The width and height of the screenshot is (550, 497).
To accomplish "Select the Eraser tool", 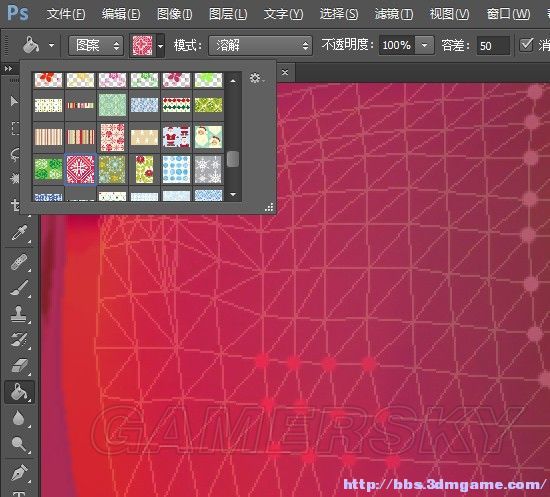I will pyautogui.click(x=19, y=366).
